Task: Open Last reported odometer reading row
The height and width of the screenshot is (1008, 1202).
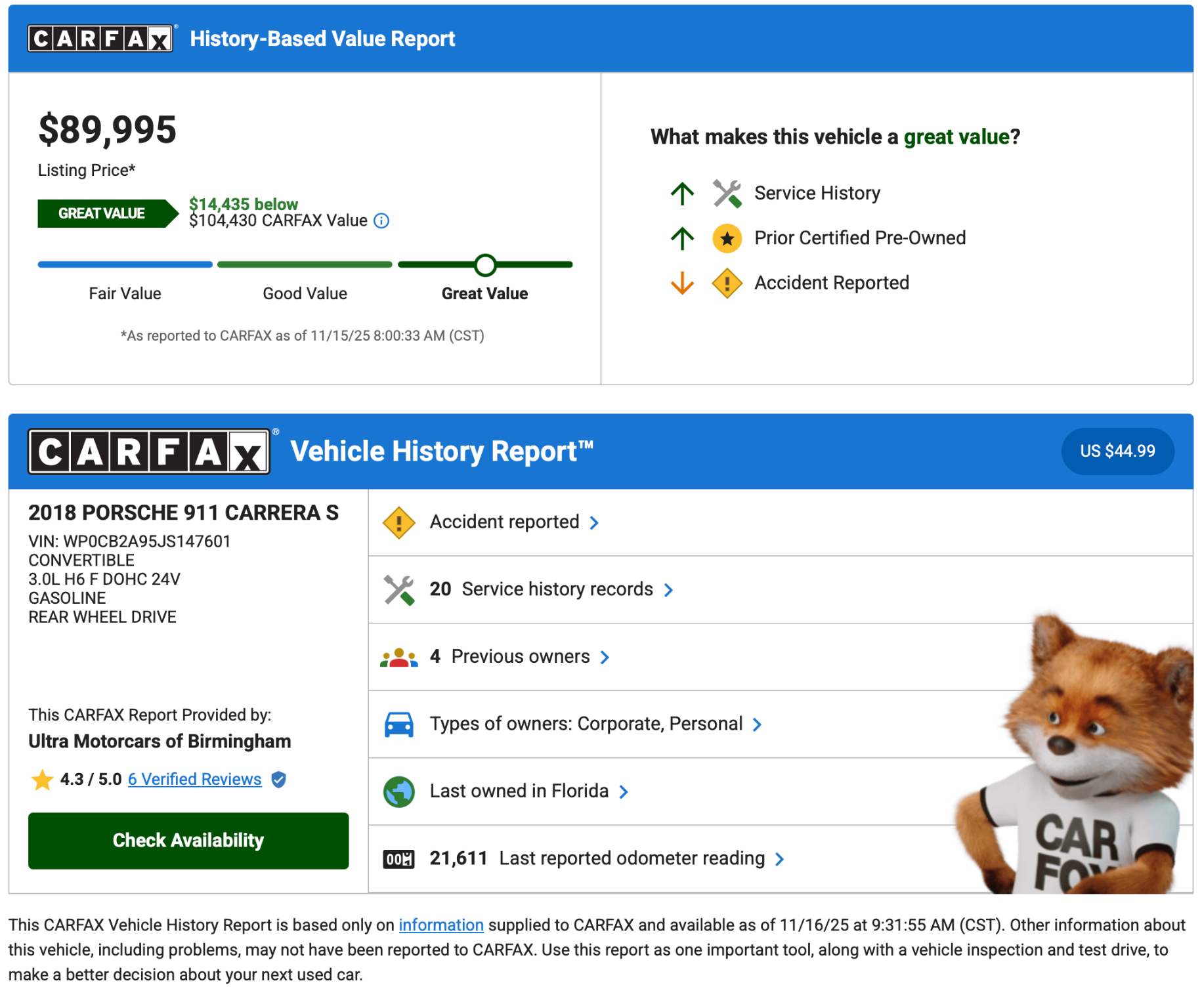Action: [x=779, y=859]
